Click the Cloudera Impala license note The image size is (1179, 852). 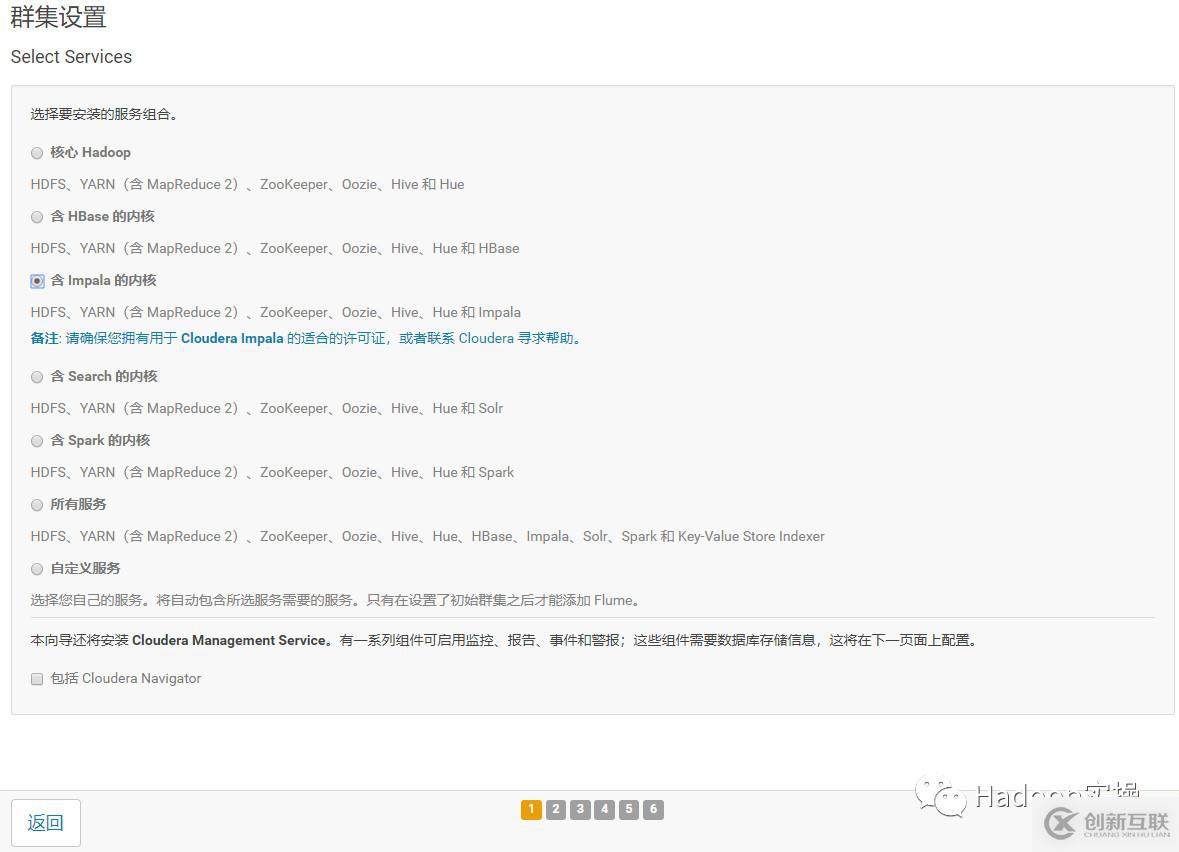307,338
